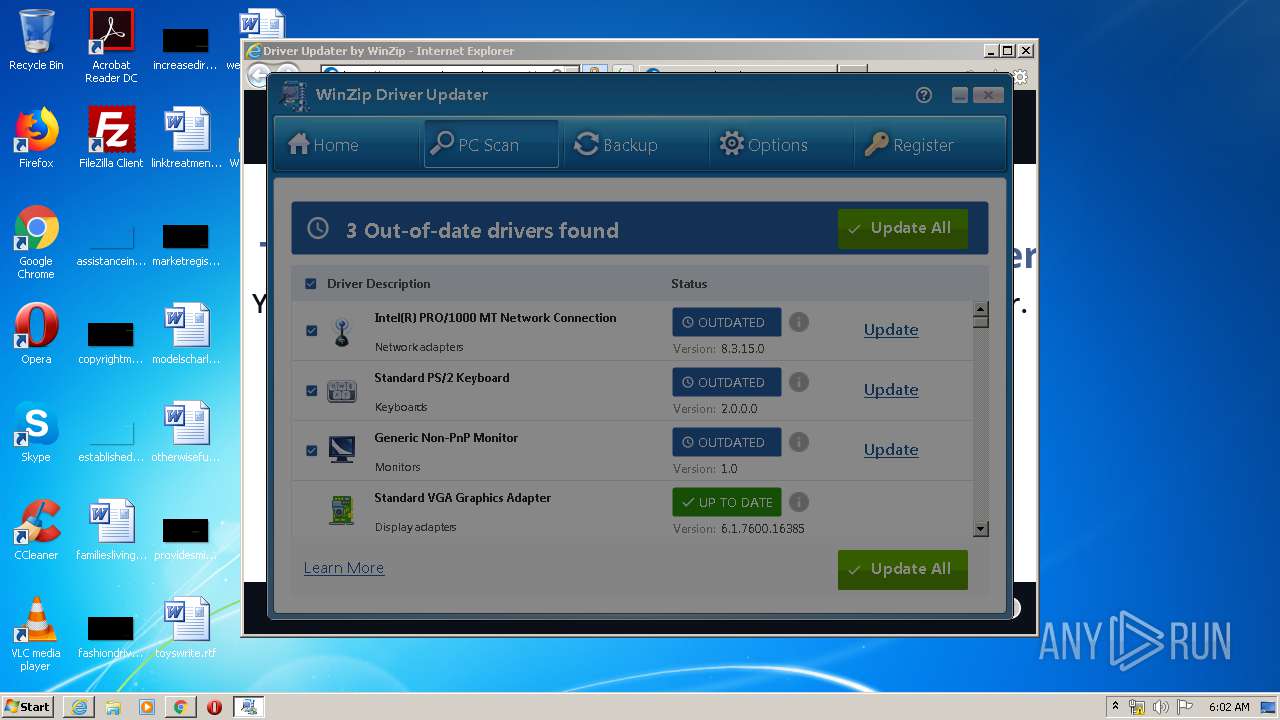The width and height of the screenshot is (1280, 720).
Task: Click Update link for Standard PS/2 Keyboard
Action: pyautogui.click(x=891, y=390)
